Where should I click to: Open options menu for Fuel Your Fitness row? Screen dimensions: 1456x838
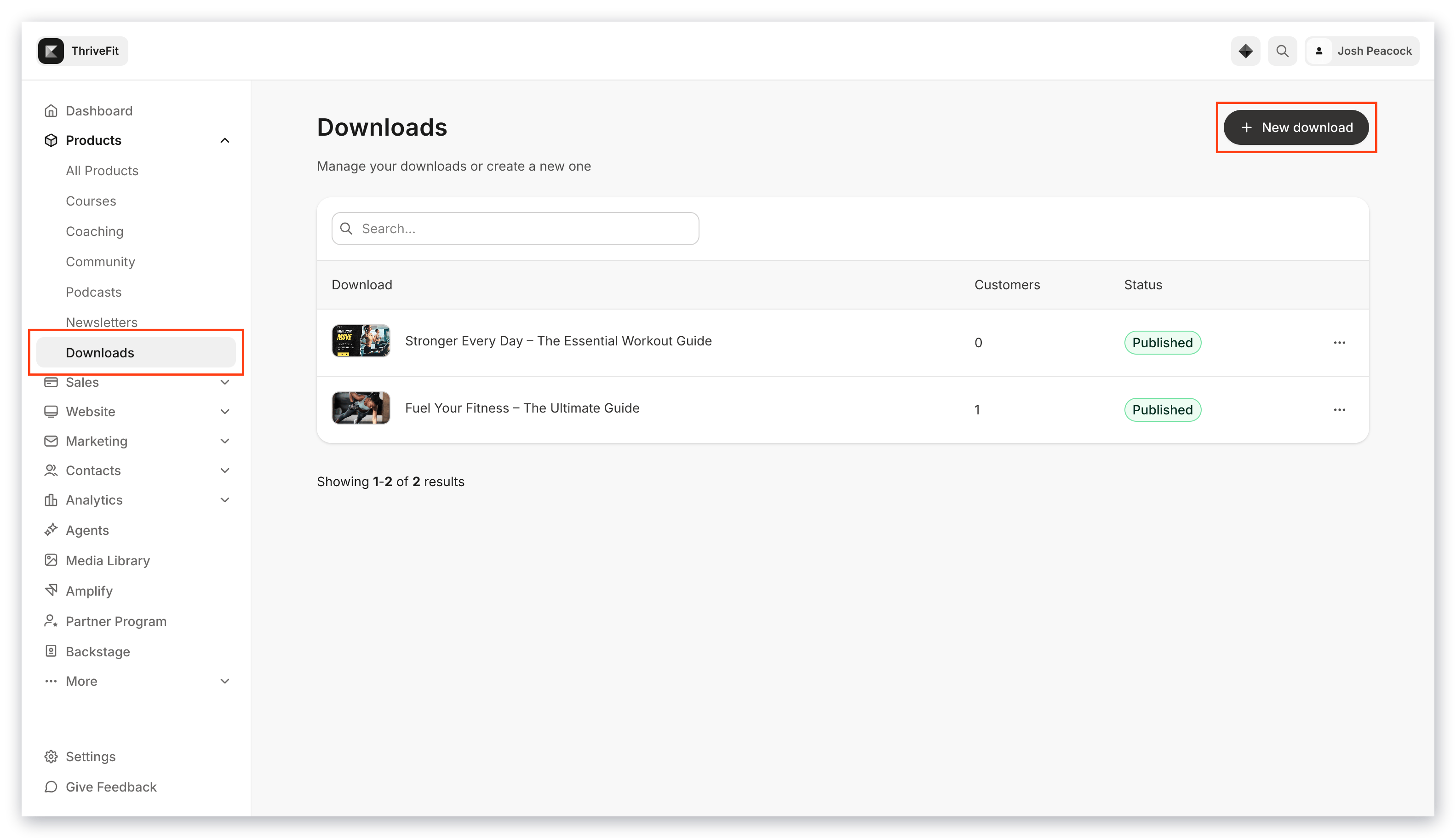pos(1339,410)
